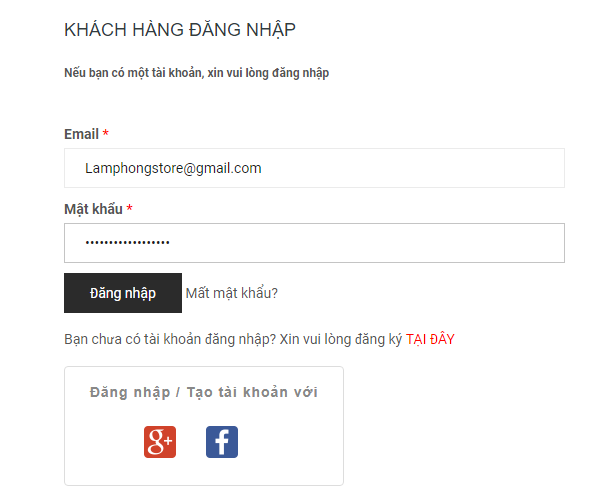Open the Mất mật khẩu? link
The height and width of the screenshot is (488, 602).
(232, 293)
